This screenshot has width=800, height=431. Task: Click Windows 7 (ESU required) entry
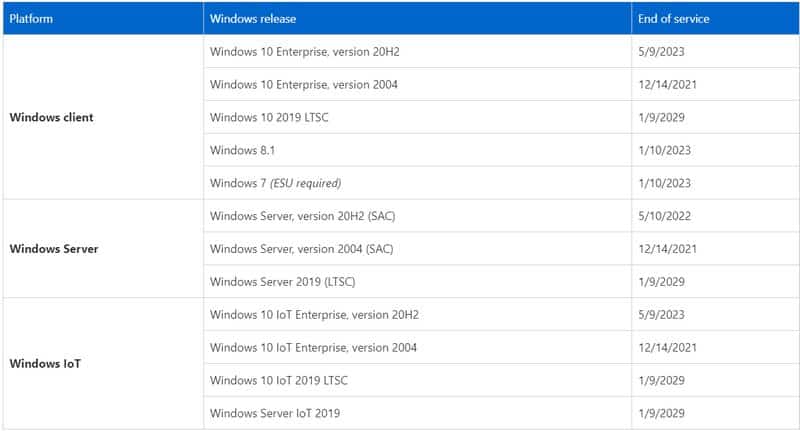point(275,183)
